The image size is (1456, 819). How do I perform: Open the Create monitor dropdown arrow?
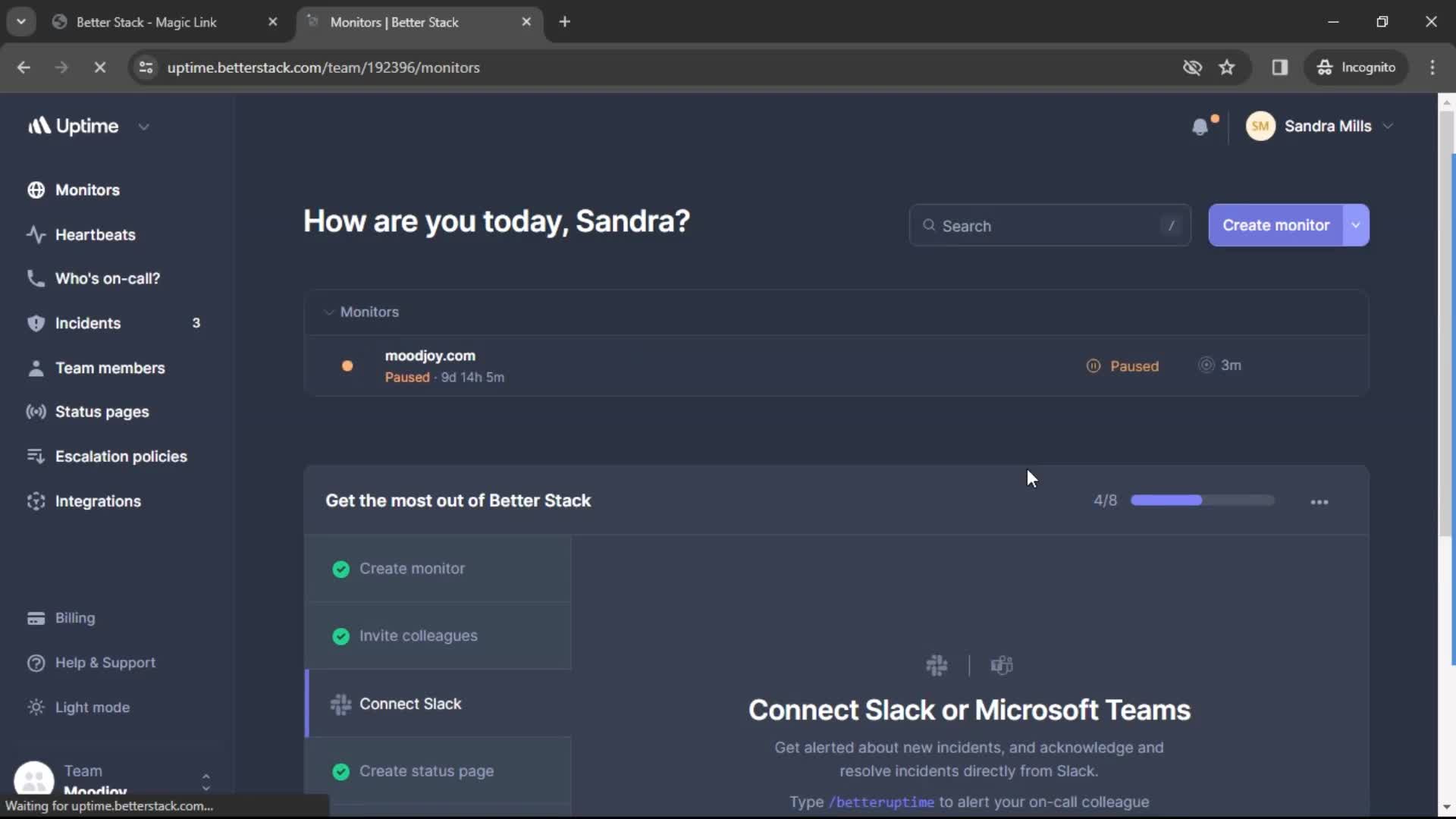pyautogui.click(x=1356, y=226)
